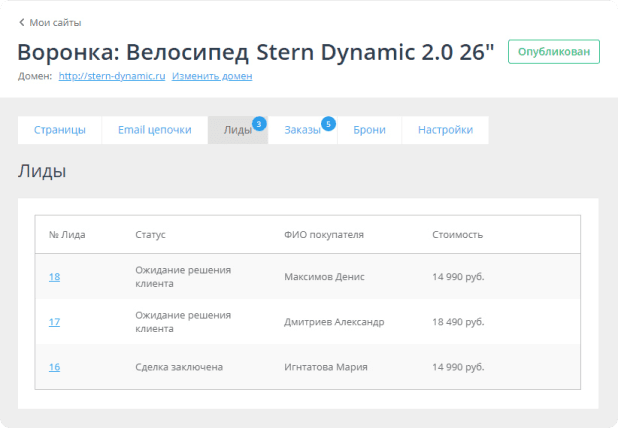Image resolution: width=618 pixels, height=428 pixels.
Task: Click the blue badge on Лиды tab
Action: 259,123
